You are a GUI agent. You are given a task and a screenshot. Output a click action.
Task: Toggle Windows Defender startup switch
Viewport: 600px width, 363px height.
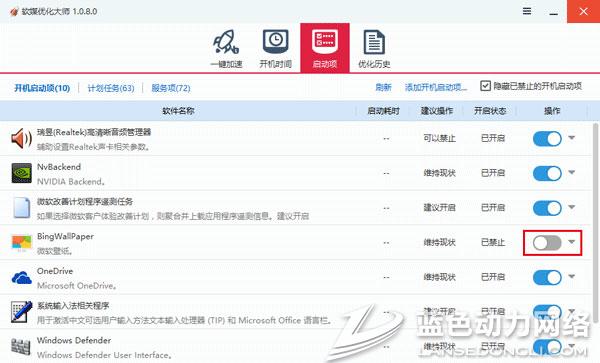(x=547, y=346)
